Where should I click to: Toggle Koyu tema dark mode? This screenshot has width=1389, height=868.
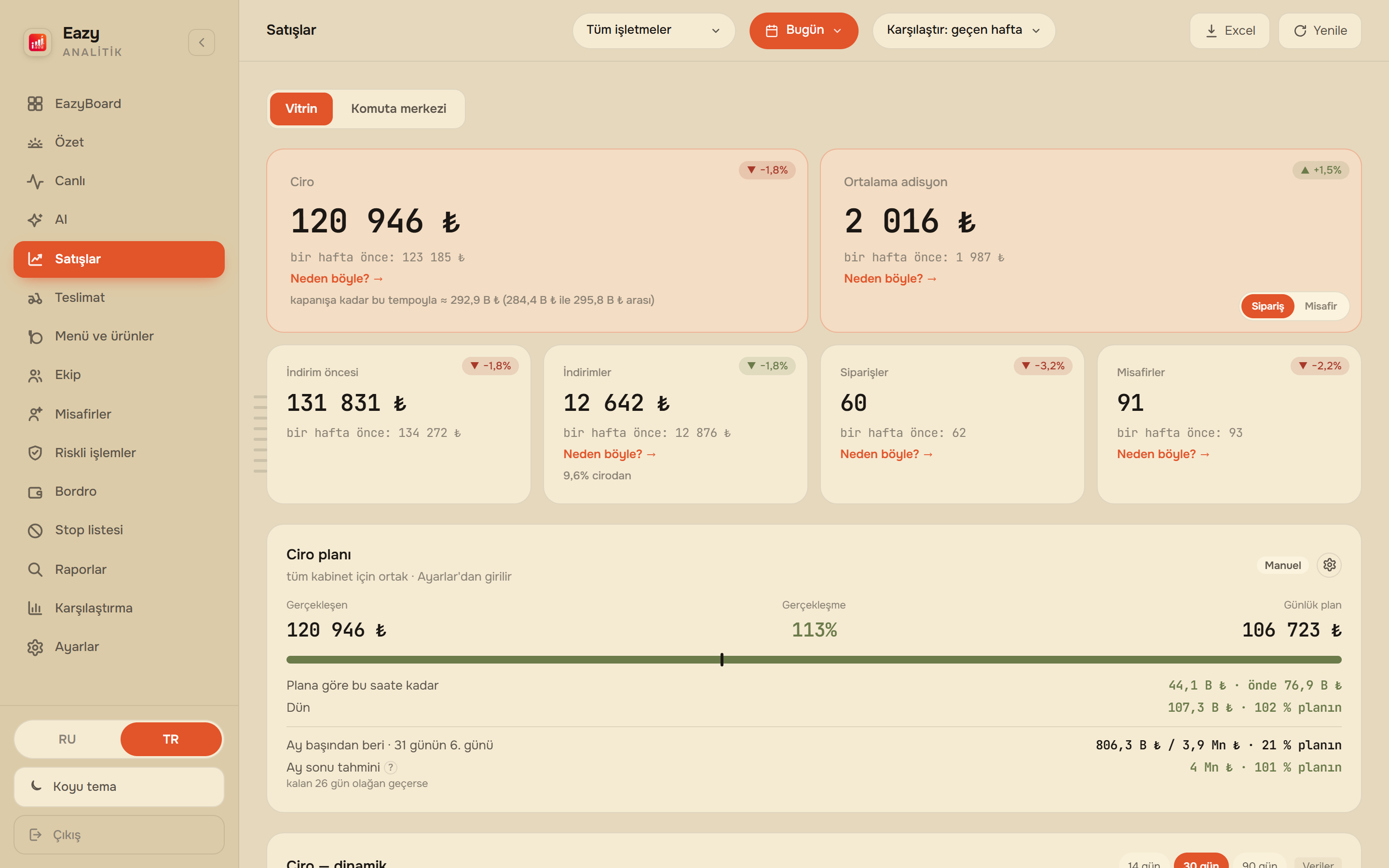point(119,787)
